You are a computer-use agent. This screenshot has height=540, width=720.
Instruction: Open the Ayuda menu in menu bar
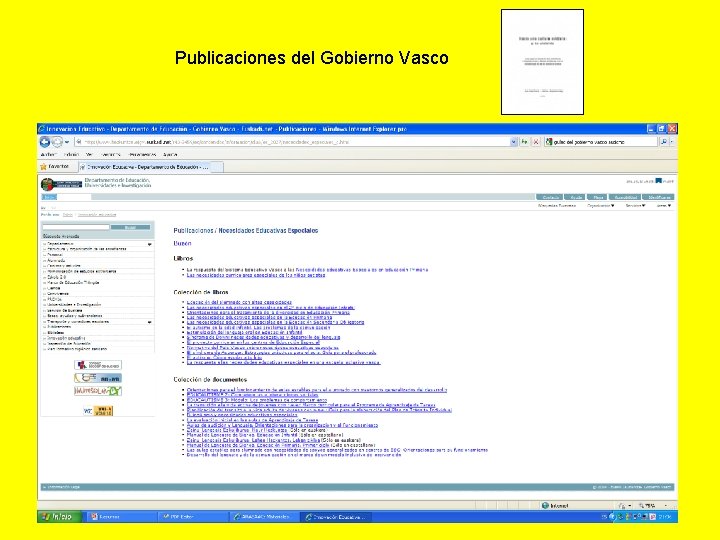click(170, 155)
